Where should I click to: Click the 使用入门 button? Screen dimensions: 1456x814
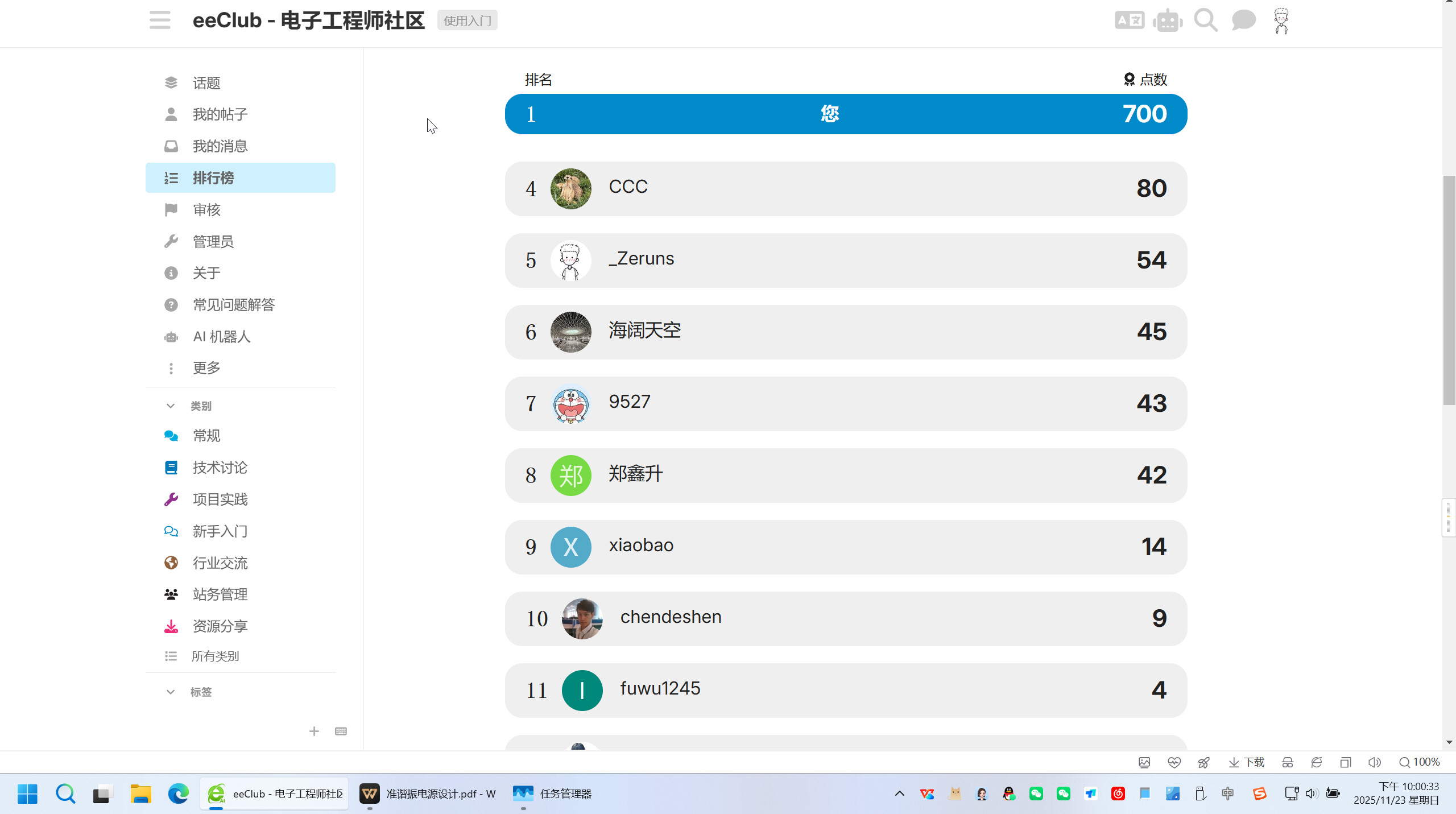coord(467,20)
